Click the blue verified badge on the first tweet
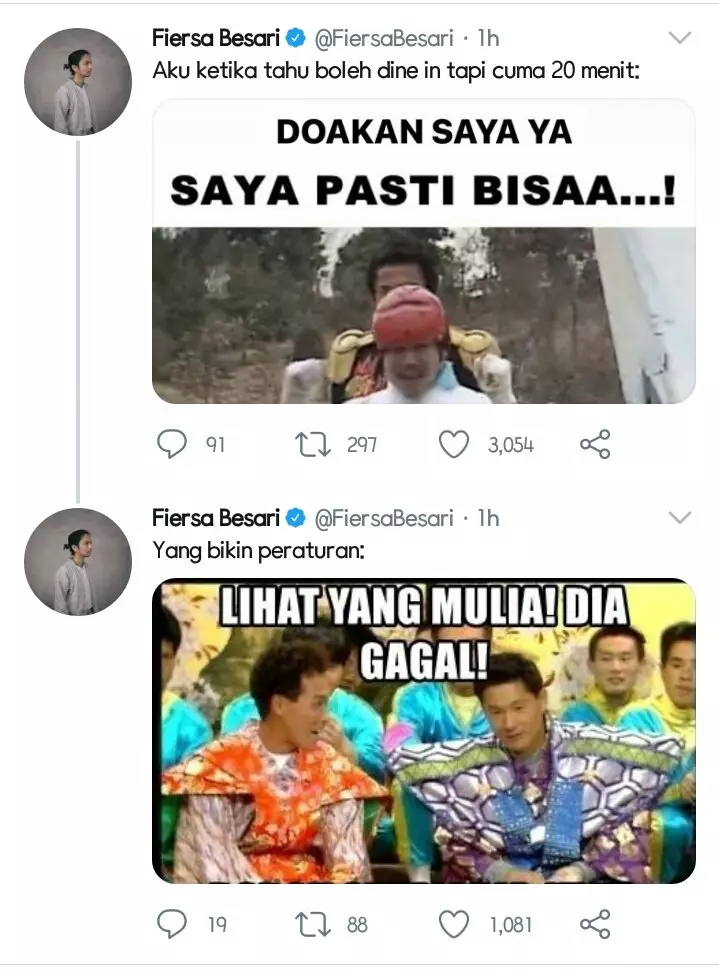The image size is (719, 972). pos(293,38)
